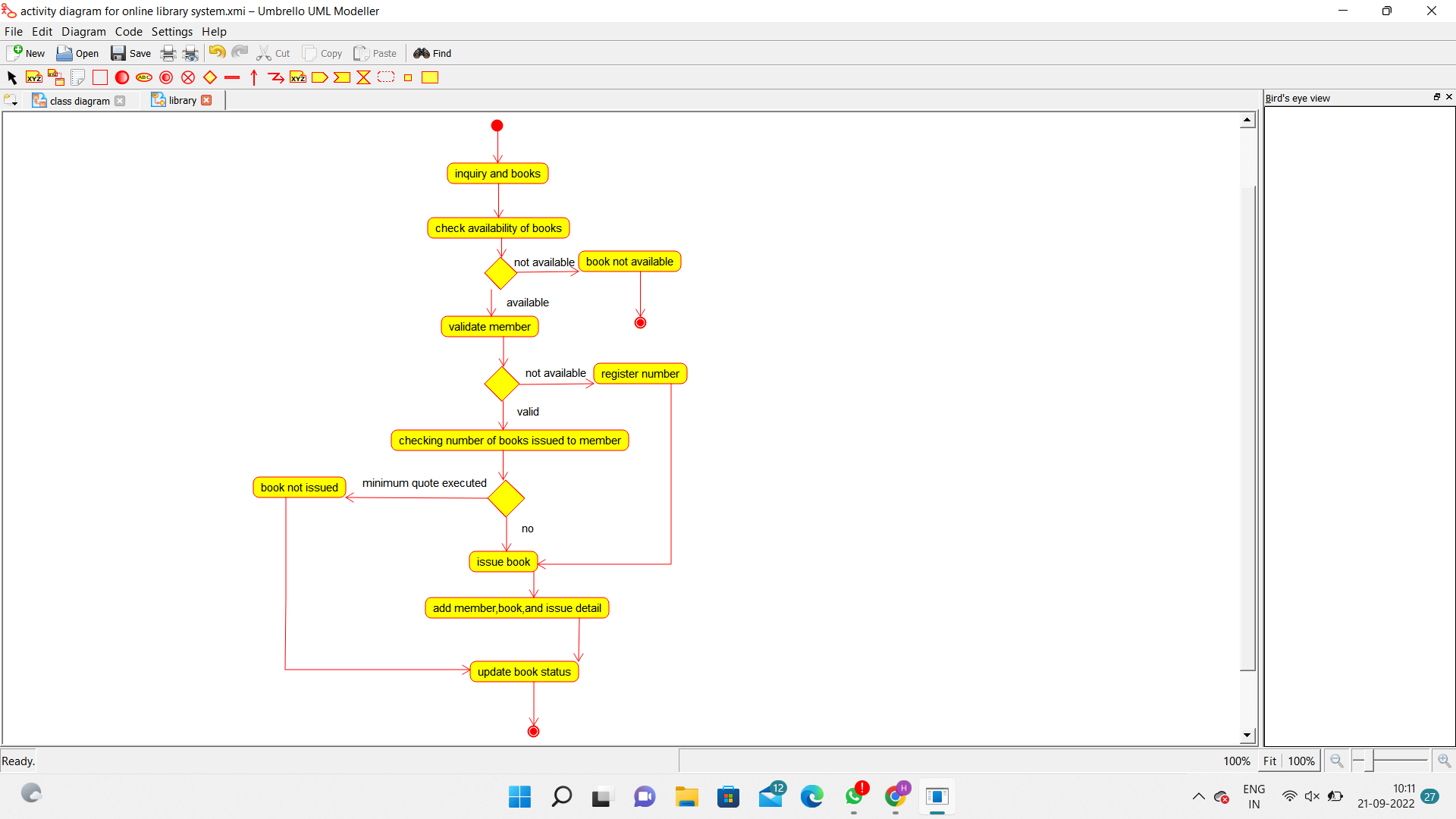
Task: Choose the dashed region tool
Action: click(386, 77)
